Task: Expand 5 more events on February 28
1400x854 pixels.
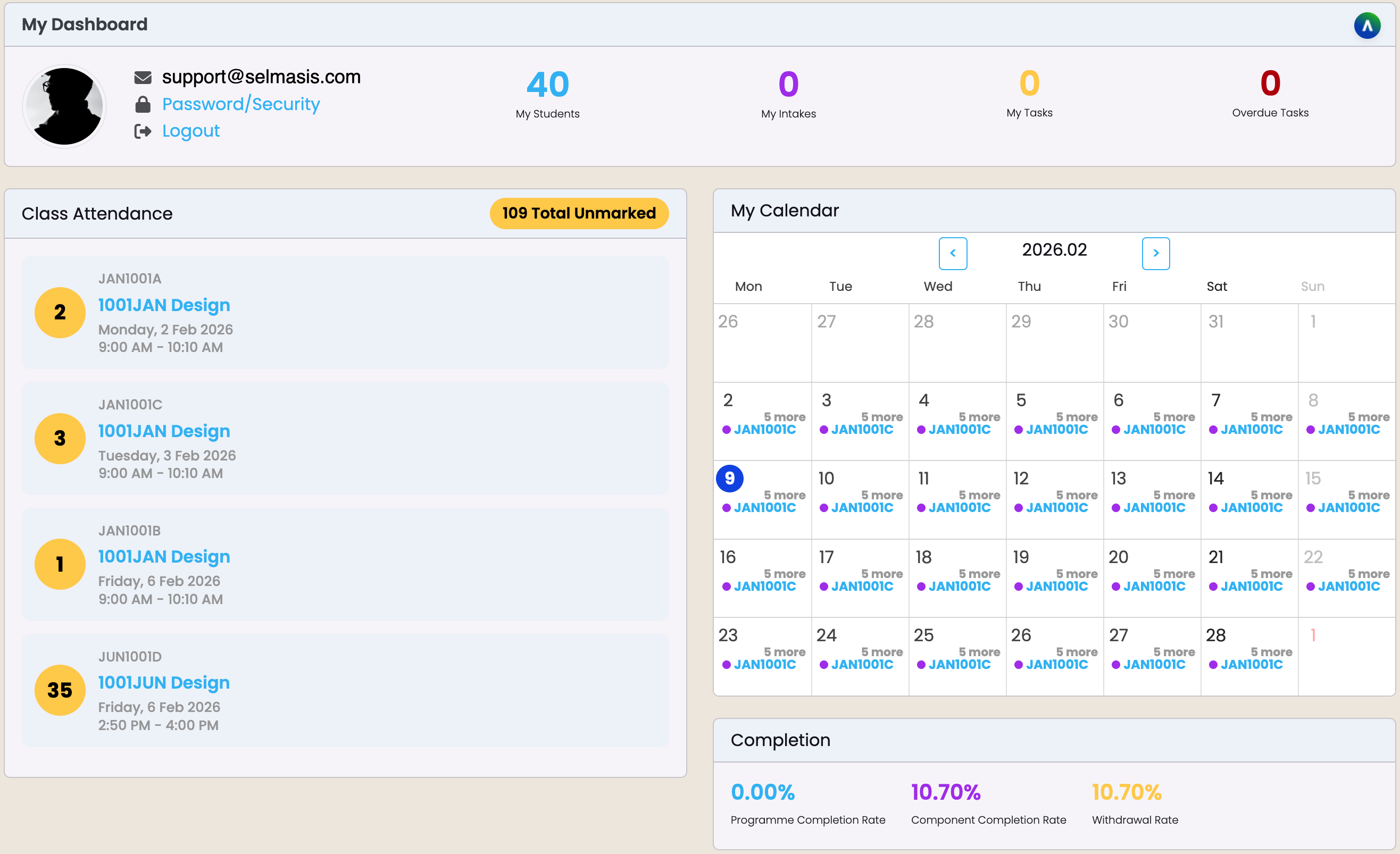Action: 1271,652
